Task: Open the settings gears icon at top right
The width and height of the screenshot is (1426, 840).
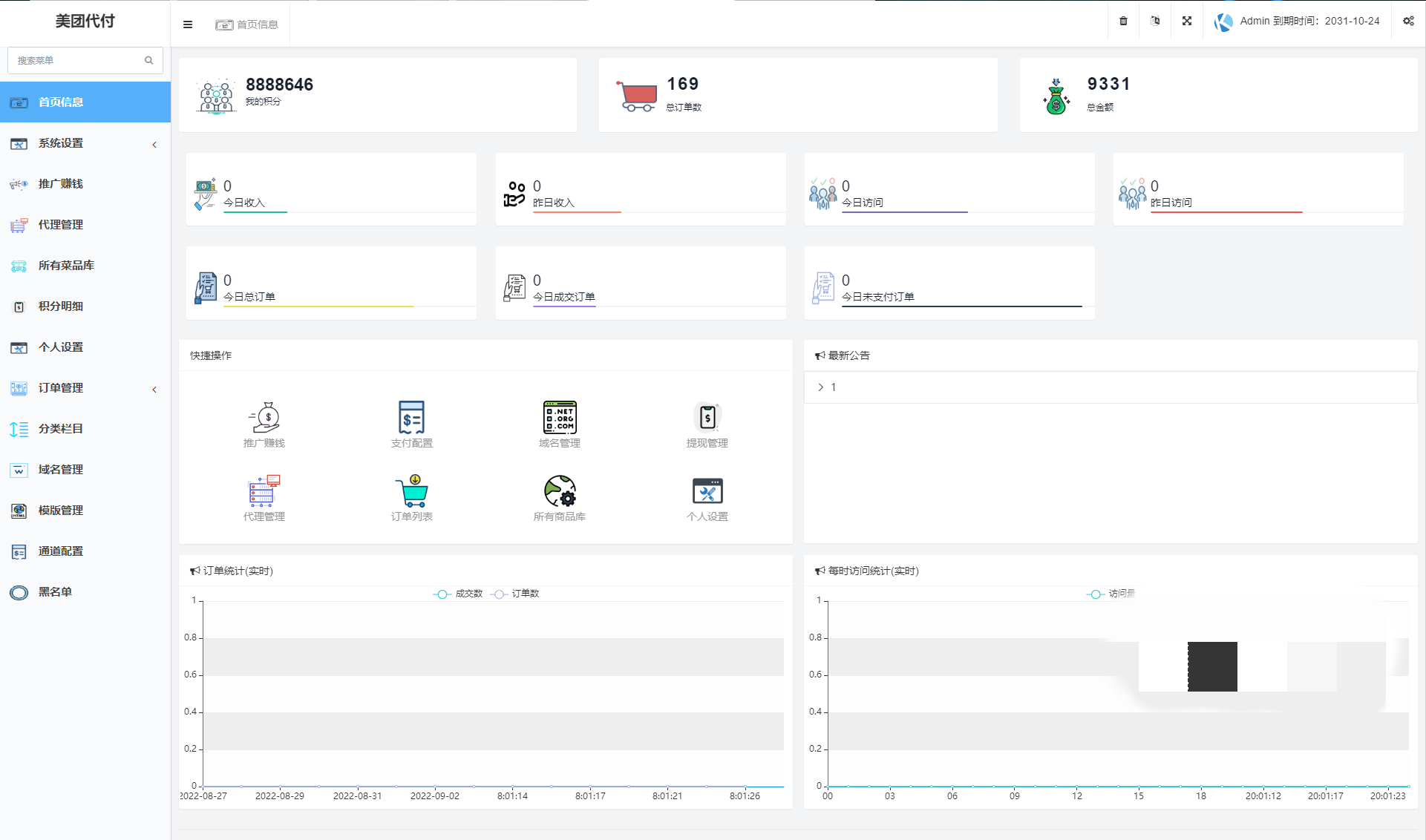Action: tap(1408, 21)
